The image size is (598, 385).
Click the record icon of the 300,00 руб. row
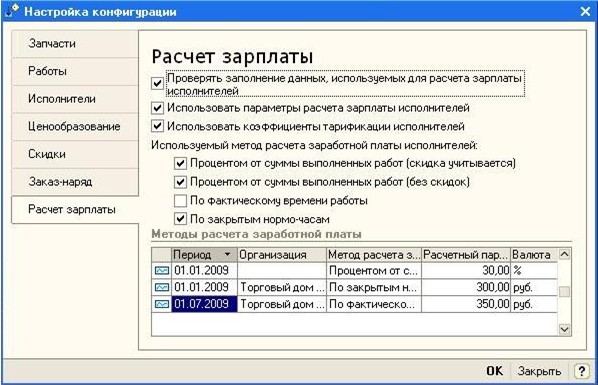pos(162,287)
